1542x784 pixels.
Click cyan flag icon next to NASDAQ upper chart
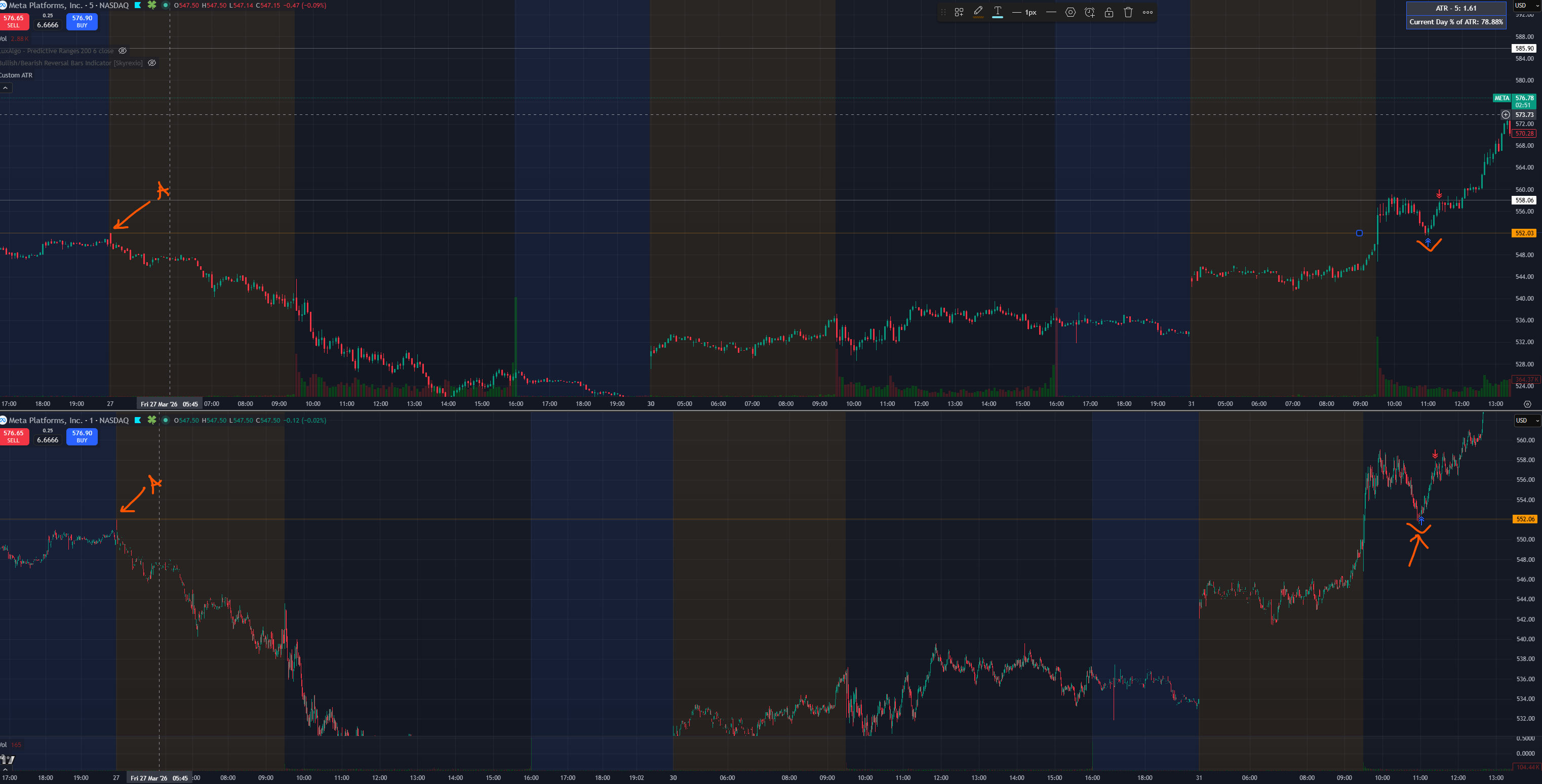pos(138,6)
